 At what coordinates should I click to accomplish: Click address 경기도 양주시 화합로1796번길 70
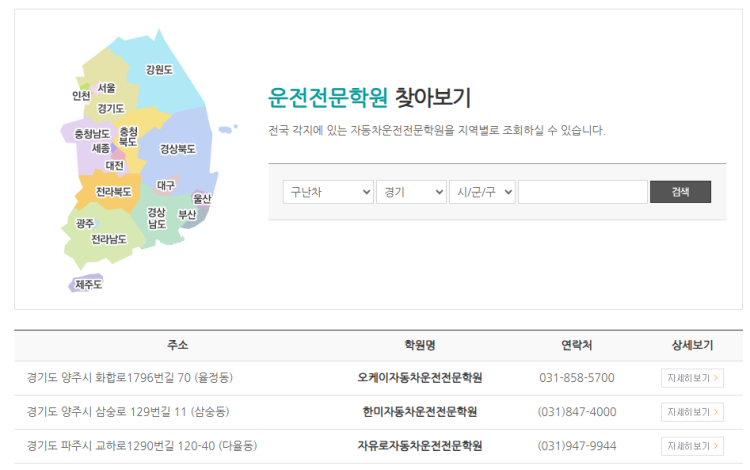(x=130, y=378)
